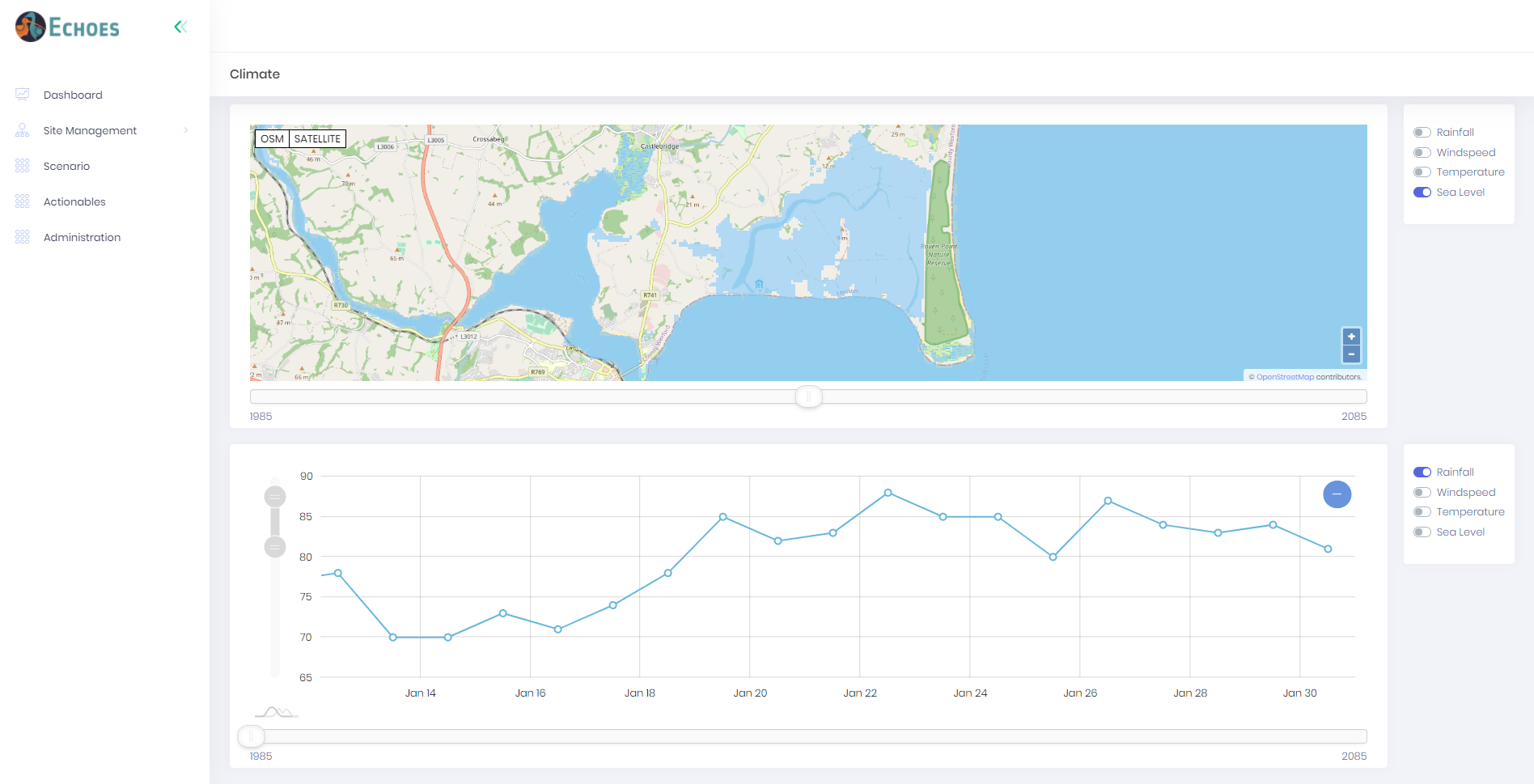Switch map to SATELLITE view
The height and width of the screenshot is (784, 1534).
coord(317,139)
